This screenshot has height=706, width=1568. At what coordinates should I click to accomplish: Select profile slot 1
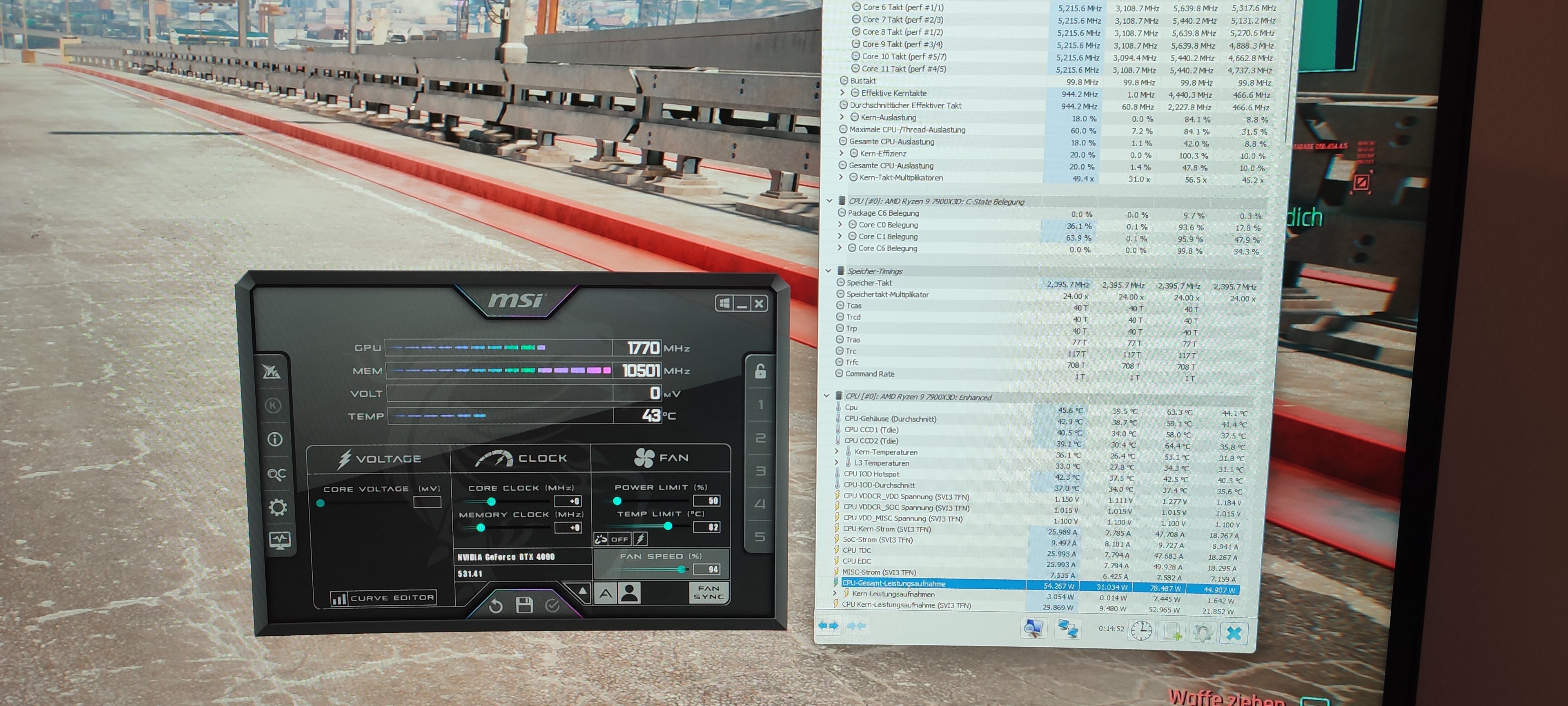point(760,405)
